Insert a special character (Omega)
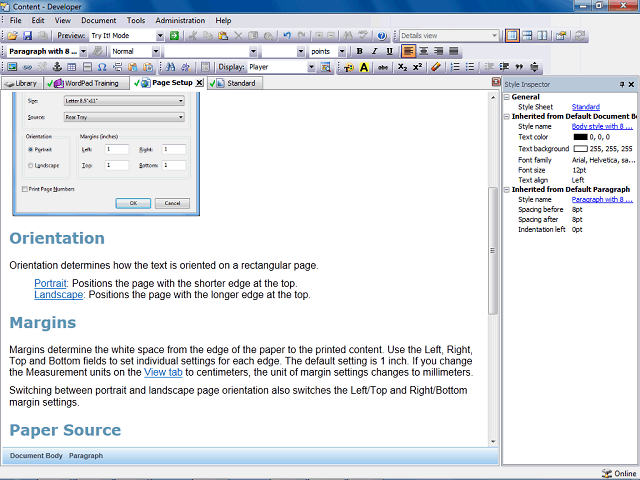The height and width of the screenshot is (480, 640). click(102, 67)
